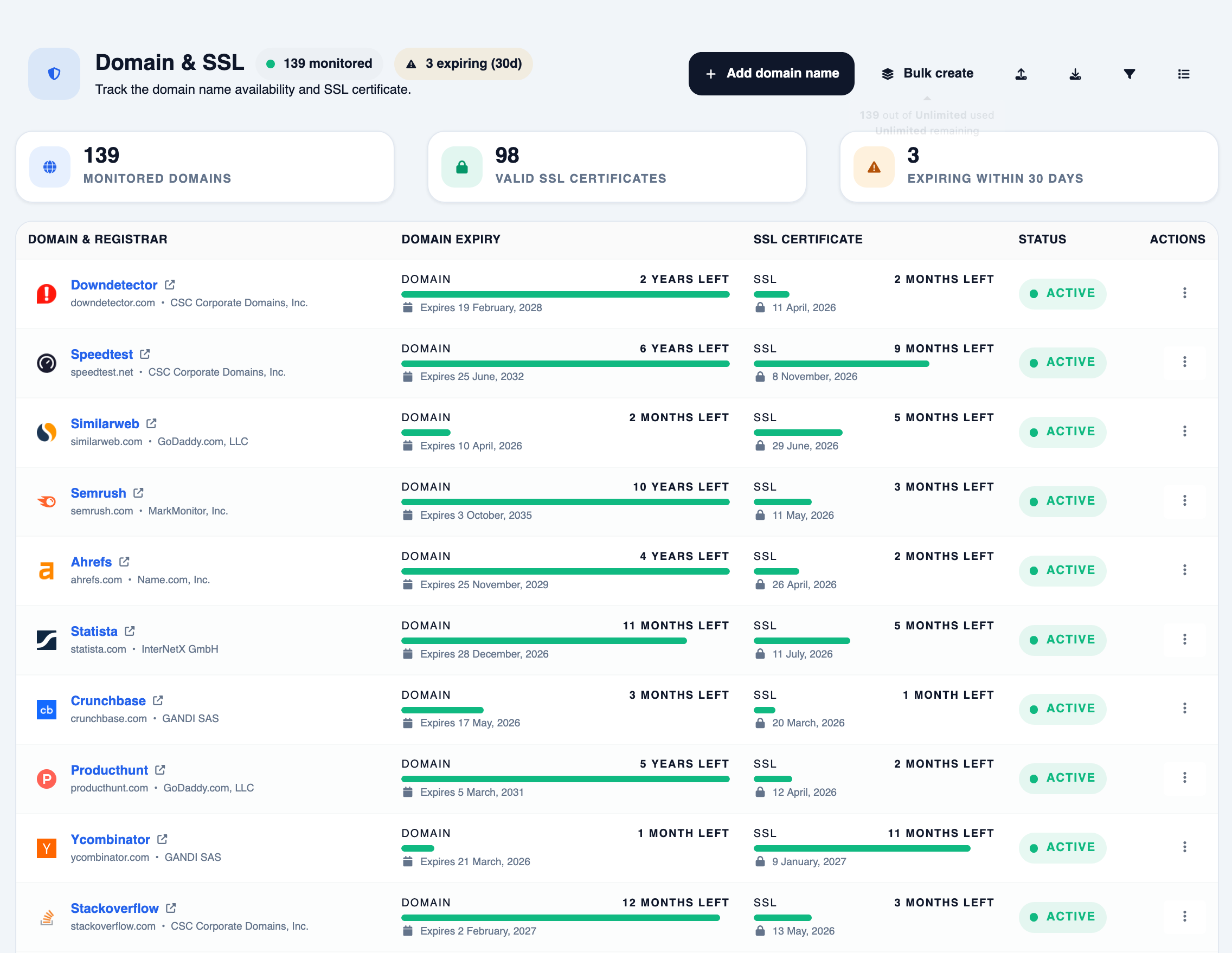Click the Domain Expiry column header
The height and width of the screenshot is (953, 1232).
coord(451,239)
